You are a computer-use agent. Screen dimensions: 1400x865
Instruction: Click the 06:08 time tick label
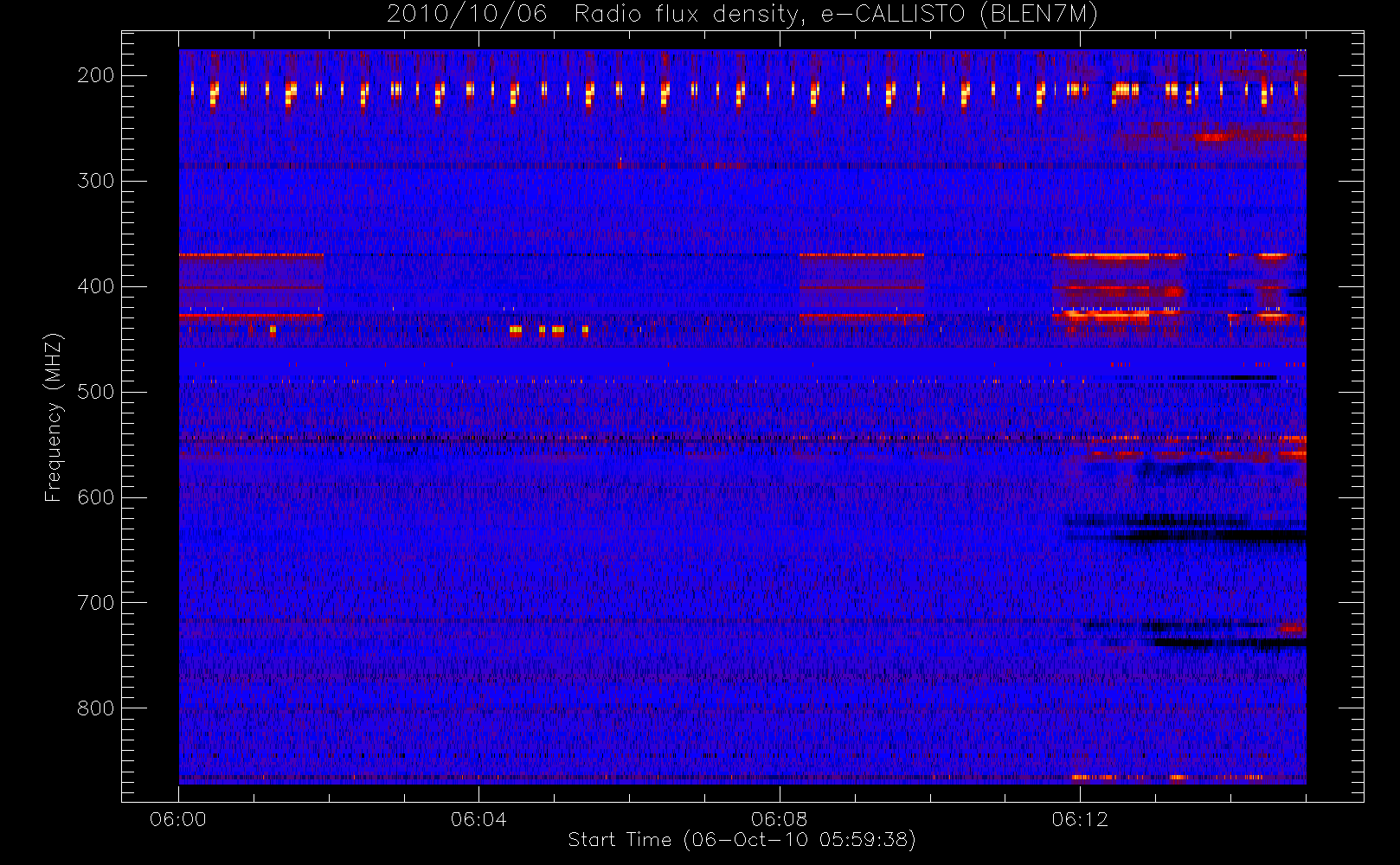click(x=779, y=819)
